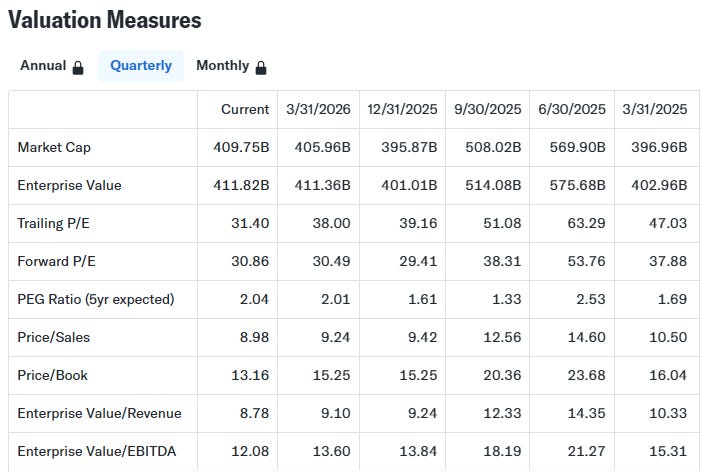
Task: Select Trailing P/E value 31.40
Action: pyautogui.click(x=250, y=223)
